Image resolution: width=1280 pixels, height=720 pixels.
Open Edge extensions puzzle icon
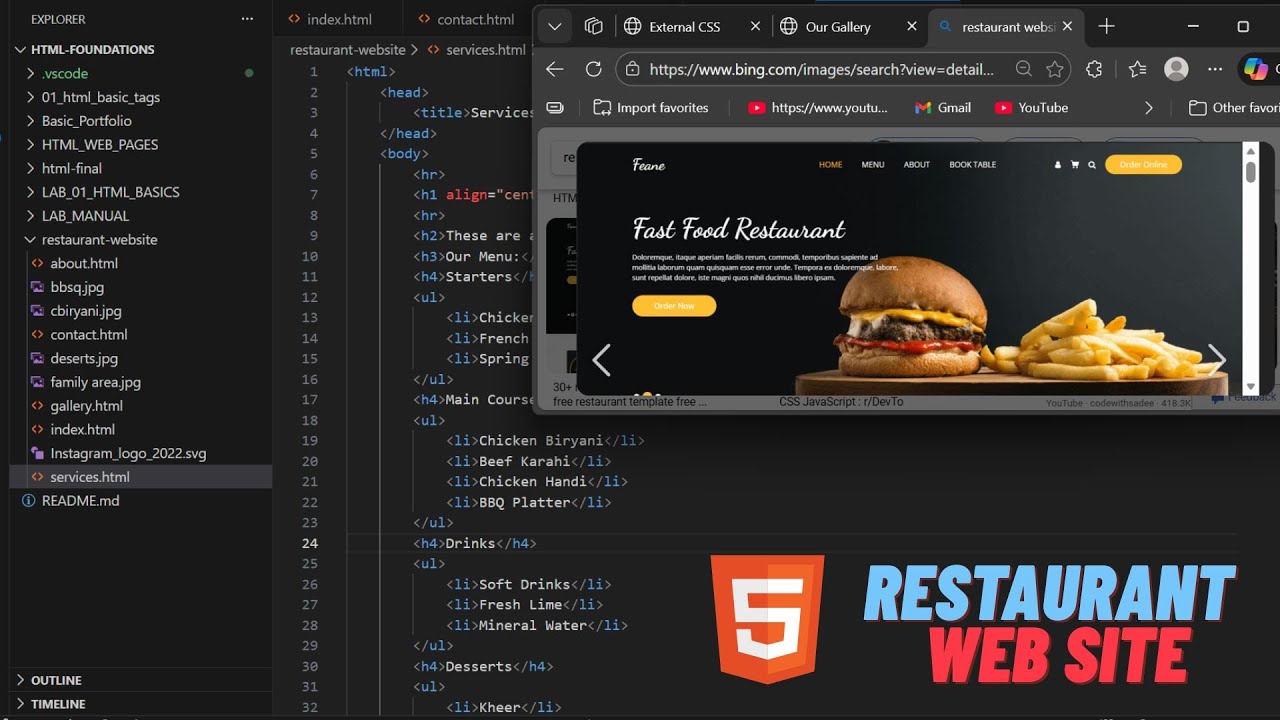pos(1094,69)
